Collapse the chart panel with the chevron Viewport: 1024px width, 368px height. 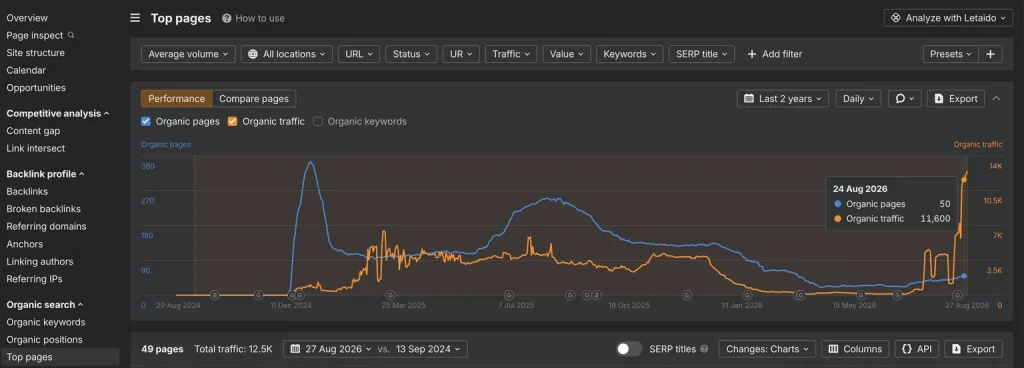coord(996,99)
